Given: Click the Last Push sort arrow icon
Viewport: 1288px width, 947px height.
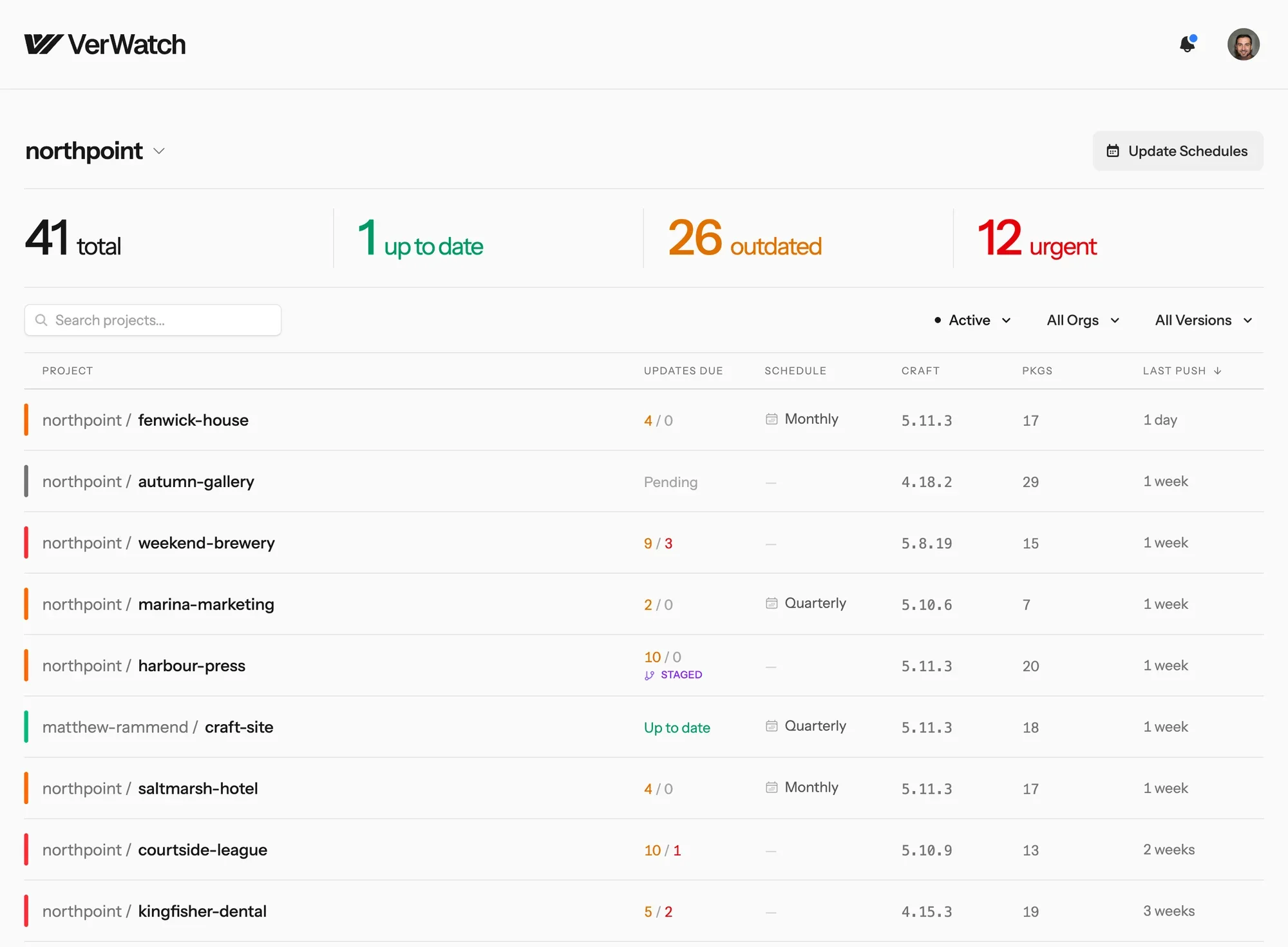Looking at the screenshot, I should [1217, 370].
